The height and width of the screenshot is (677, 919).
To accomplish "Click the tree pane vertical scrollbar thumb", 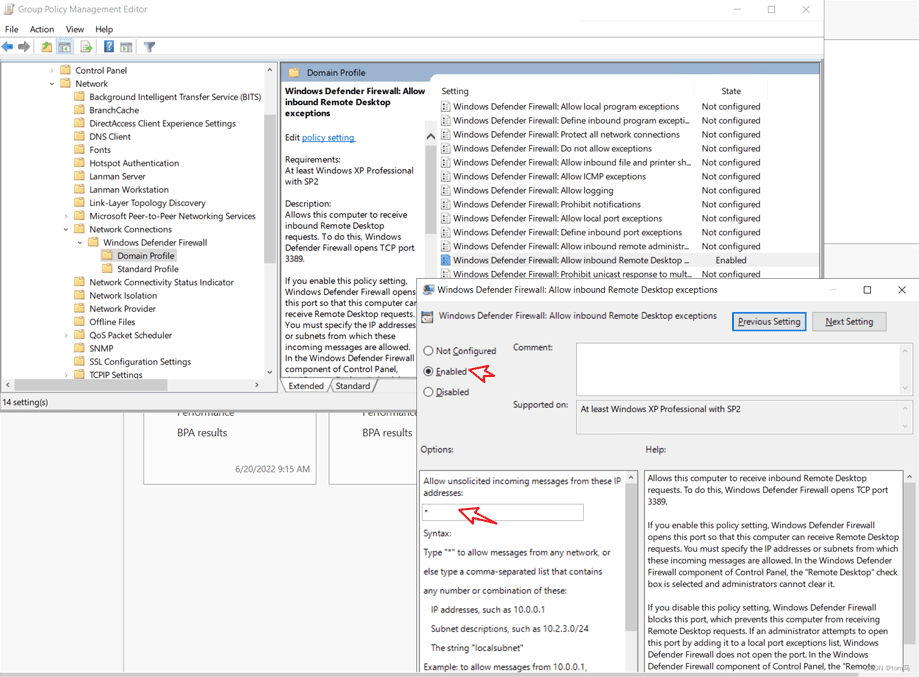I will pyautogui.click(x=270, y=188).
